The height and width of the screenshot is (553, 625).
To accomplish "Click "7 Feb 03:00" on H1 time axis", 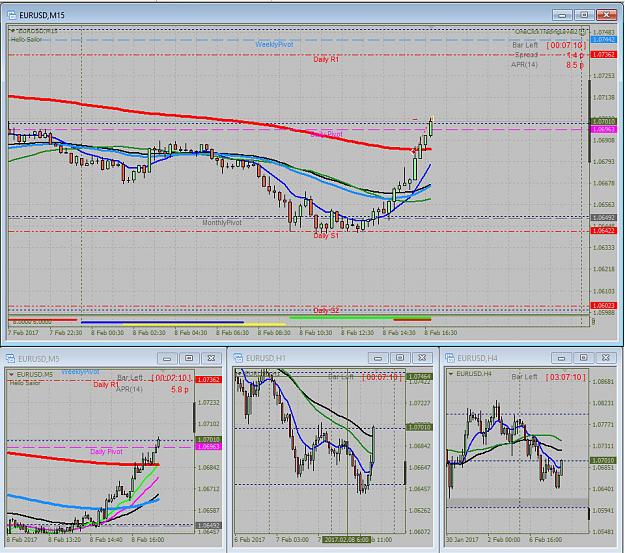I will 292,539.
